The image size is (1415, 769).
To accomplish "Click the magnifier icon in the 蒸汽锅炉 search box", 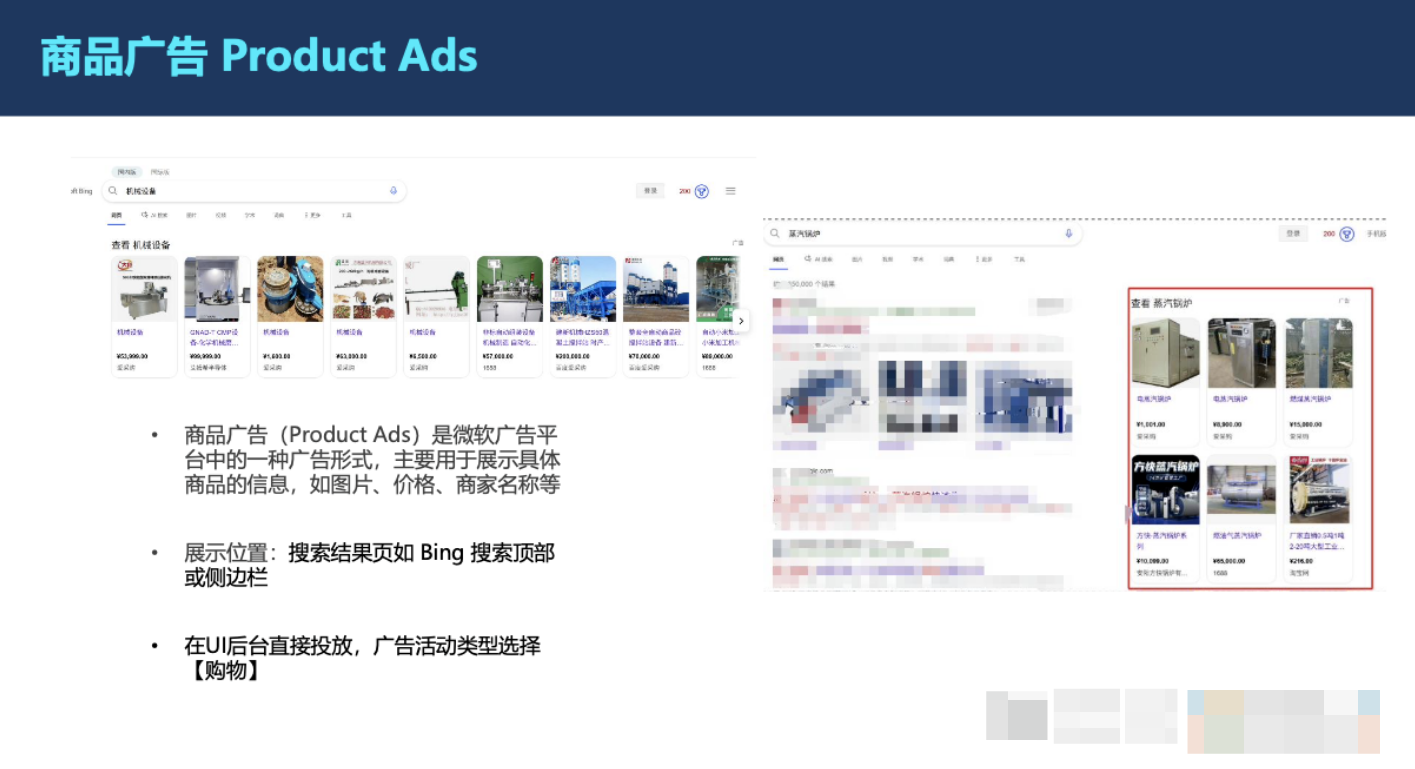I will [774, 233].
